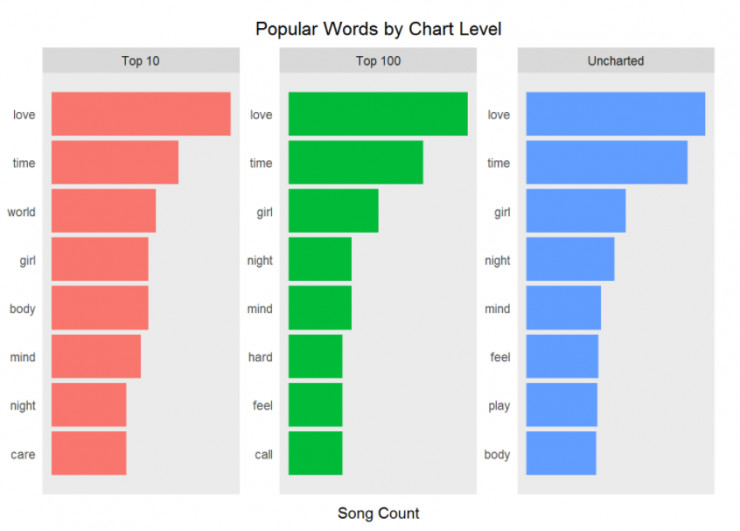Click the world label in Top 10 panel
This screenshot has height=531, width=740.
click(x=21, y=212)
